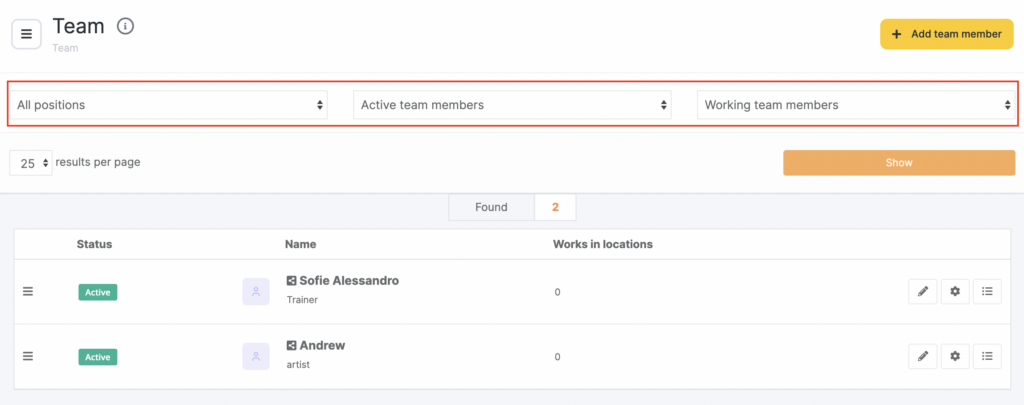1024x405 pixels.
Task: Open settings gear for Sofie Alessandro
Action: 955,291
